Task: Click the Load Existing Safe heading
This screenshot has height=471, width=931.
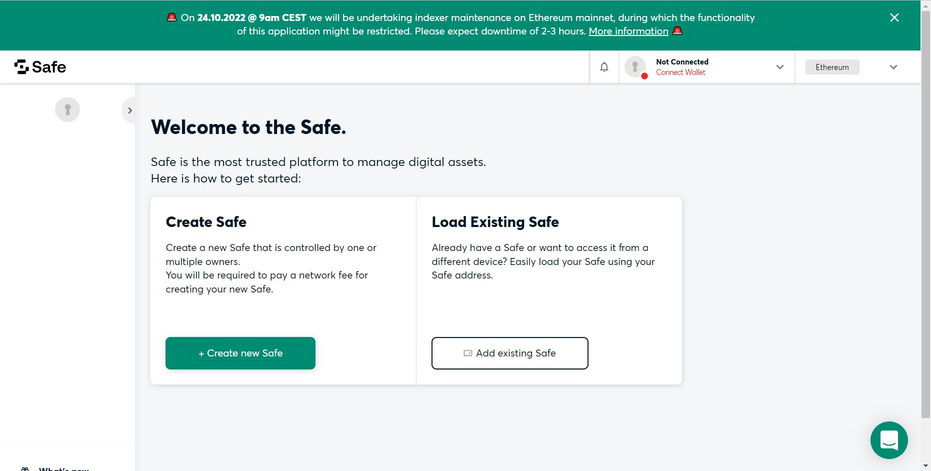Action: coord(495,222)
